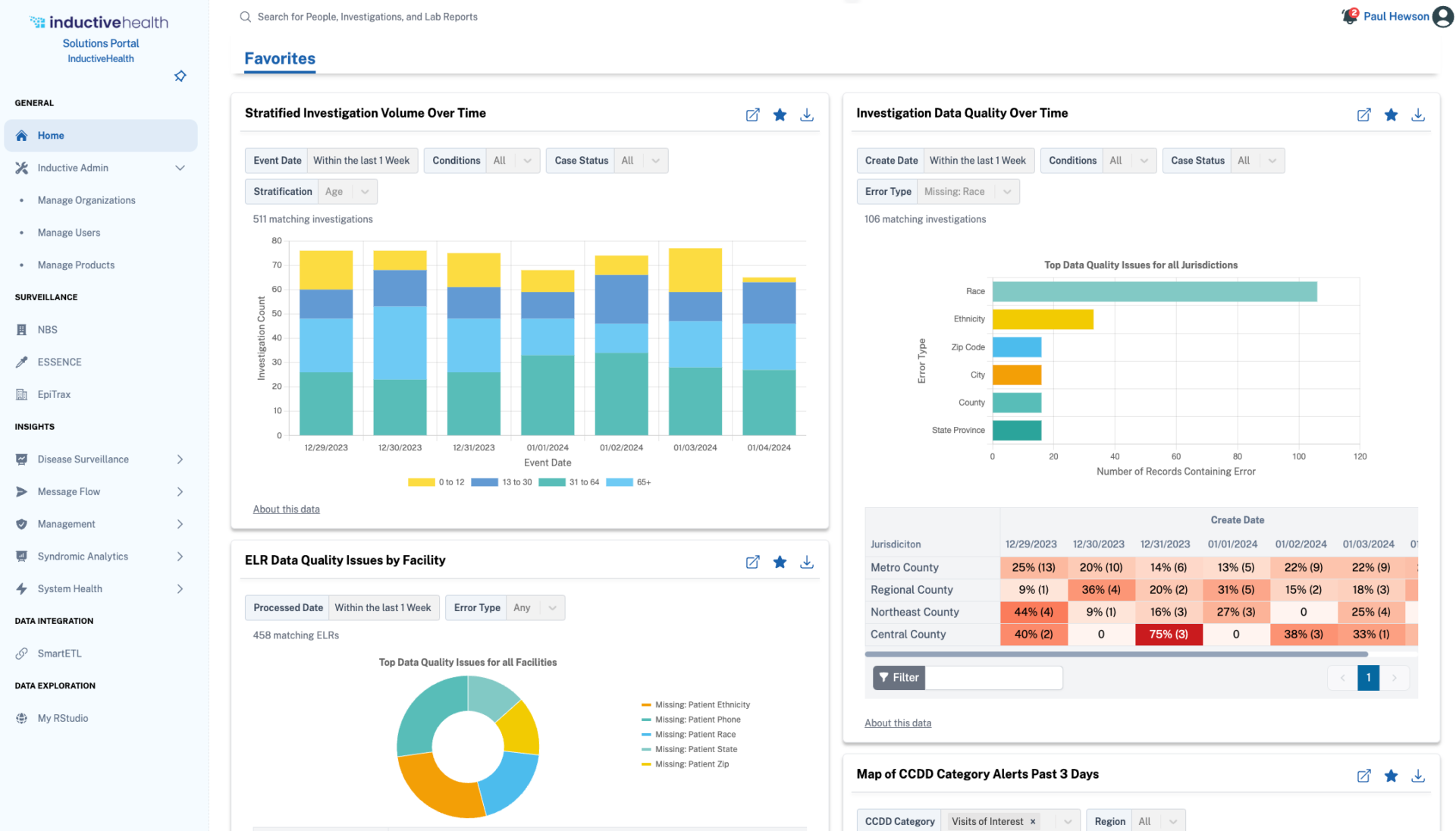Open Stratification Age dropdown
Viewport: 1456px width, 831px height.
click(x=347, y=192)
